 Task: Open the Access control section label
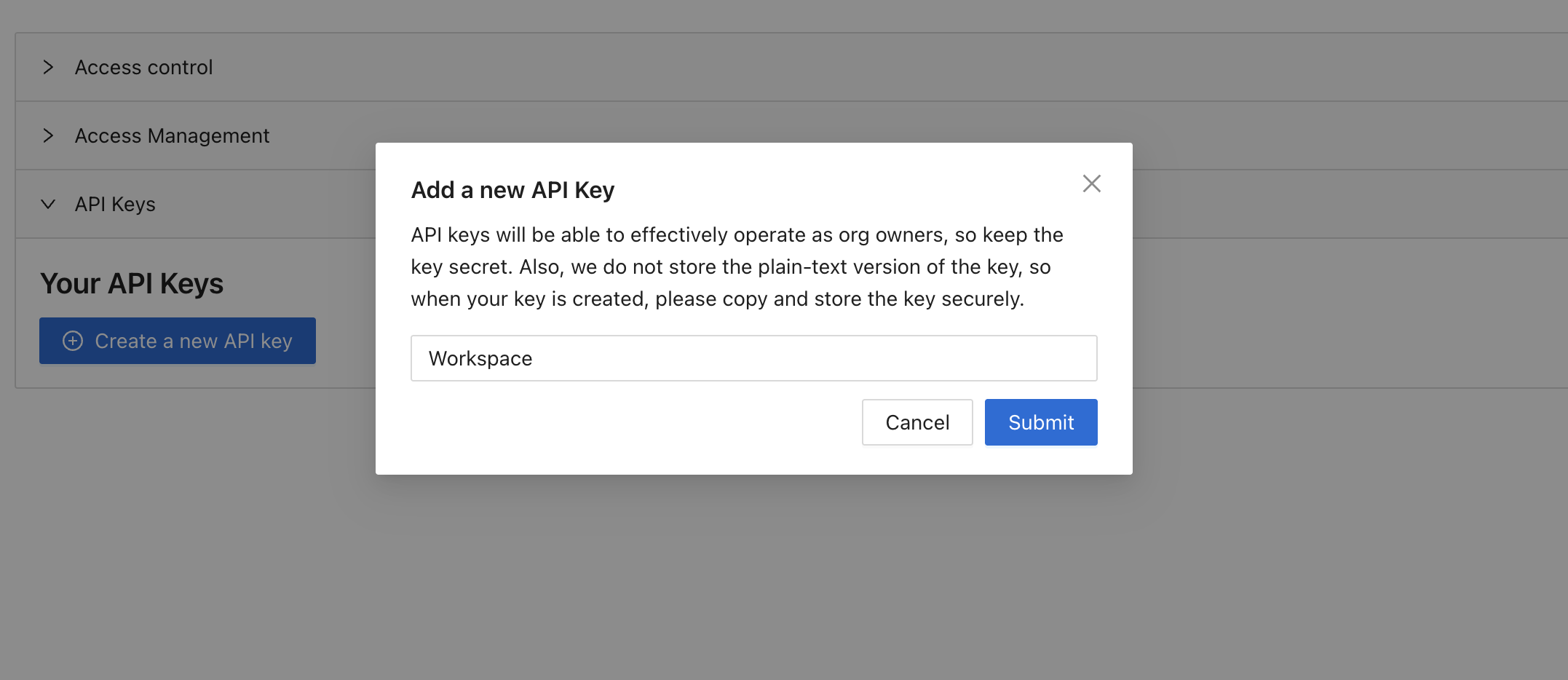(143, 67)
